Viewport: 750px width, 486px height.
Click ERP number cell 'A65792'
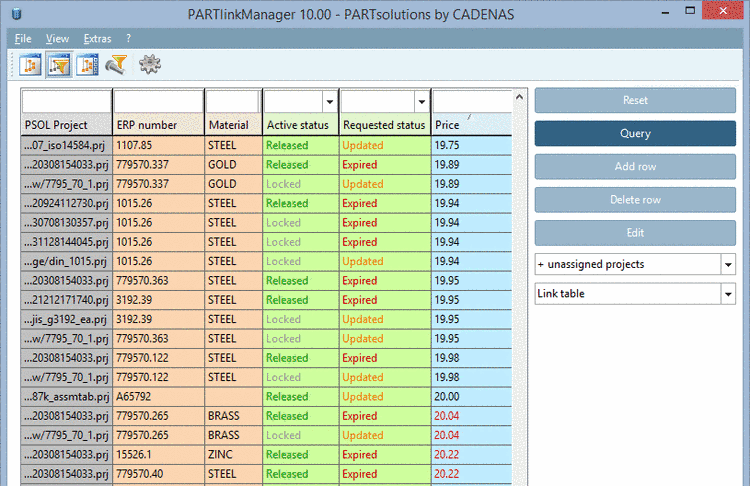158,397
